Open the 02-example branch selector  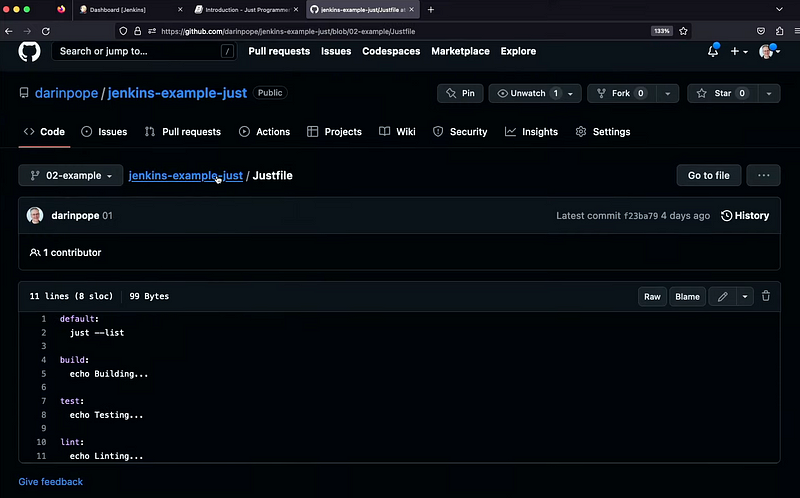[x=71, y=176]
